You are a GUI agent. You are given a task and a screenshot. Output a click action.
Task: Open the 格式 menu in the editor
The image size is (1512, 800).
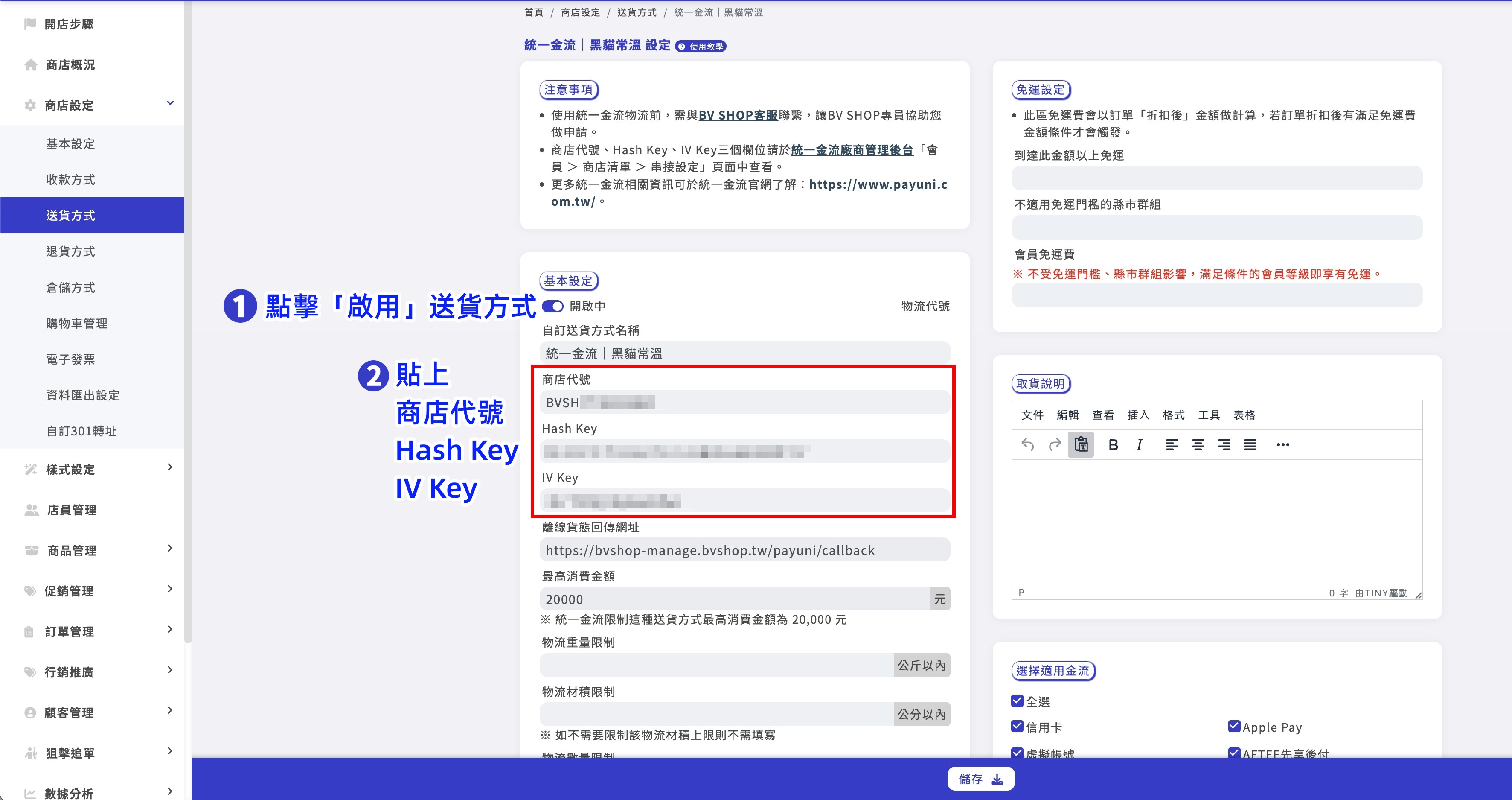tap(1173, 415)
